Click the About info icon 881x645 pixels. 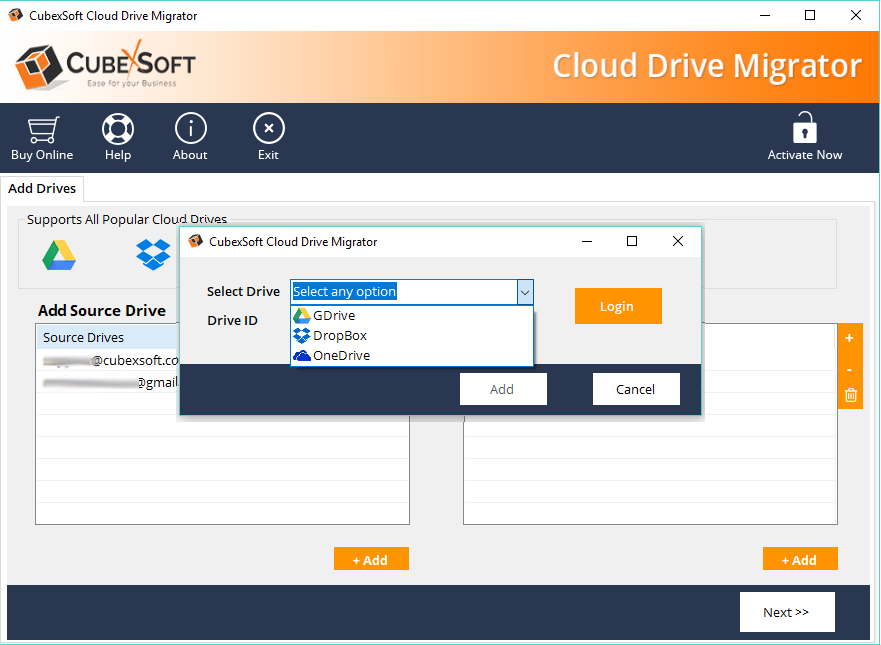pos(190,129)
